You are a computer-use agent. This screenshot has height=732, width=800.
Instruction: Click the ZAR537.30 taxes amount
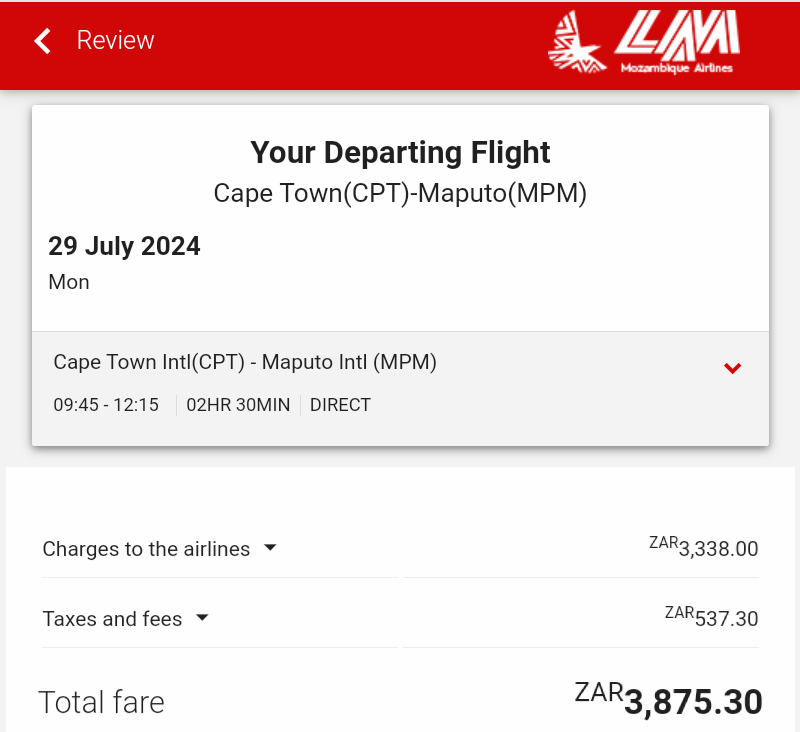712,617
